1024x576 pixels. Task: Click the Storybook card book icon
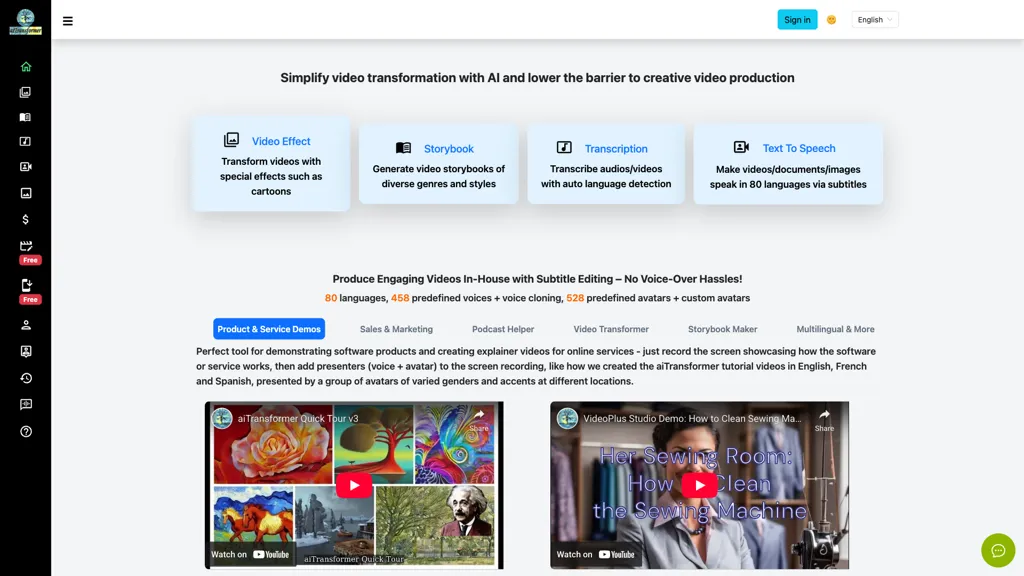point(404,148)
